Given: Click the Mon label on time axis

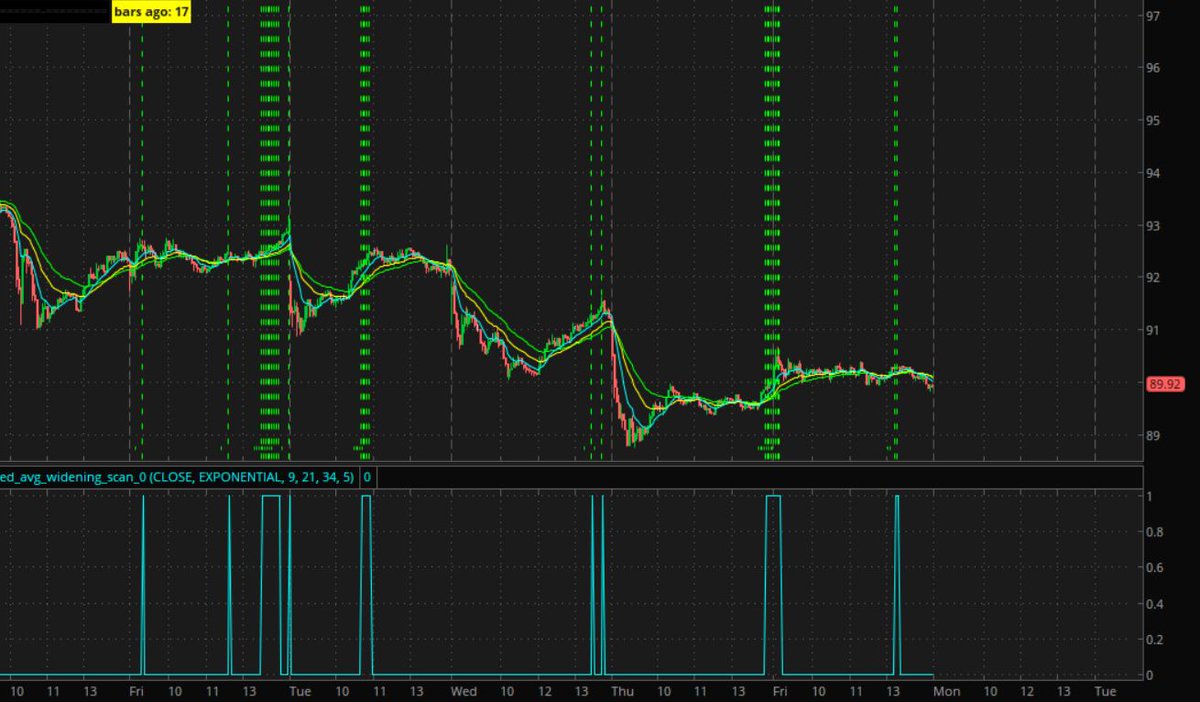Looking at the screenshot, I should click(x=946, y=691).
